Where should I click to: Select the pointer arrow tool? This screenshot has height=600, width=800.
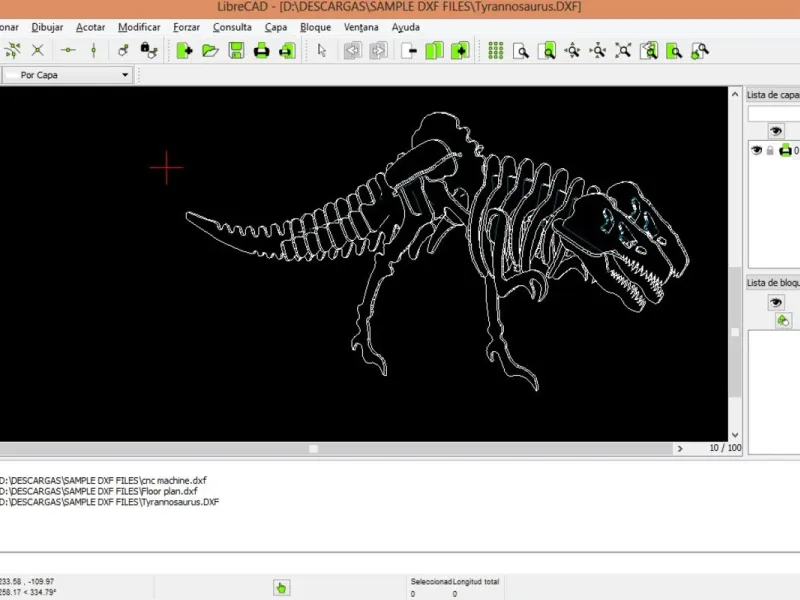321,51
